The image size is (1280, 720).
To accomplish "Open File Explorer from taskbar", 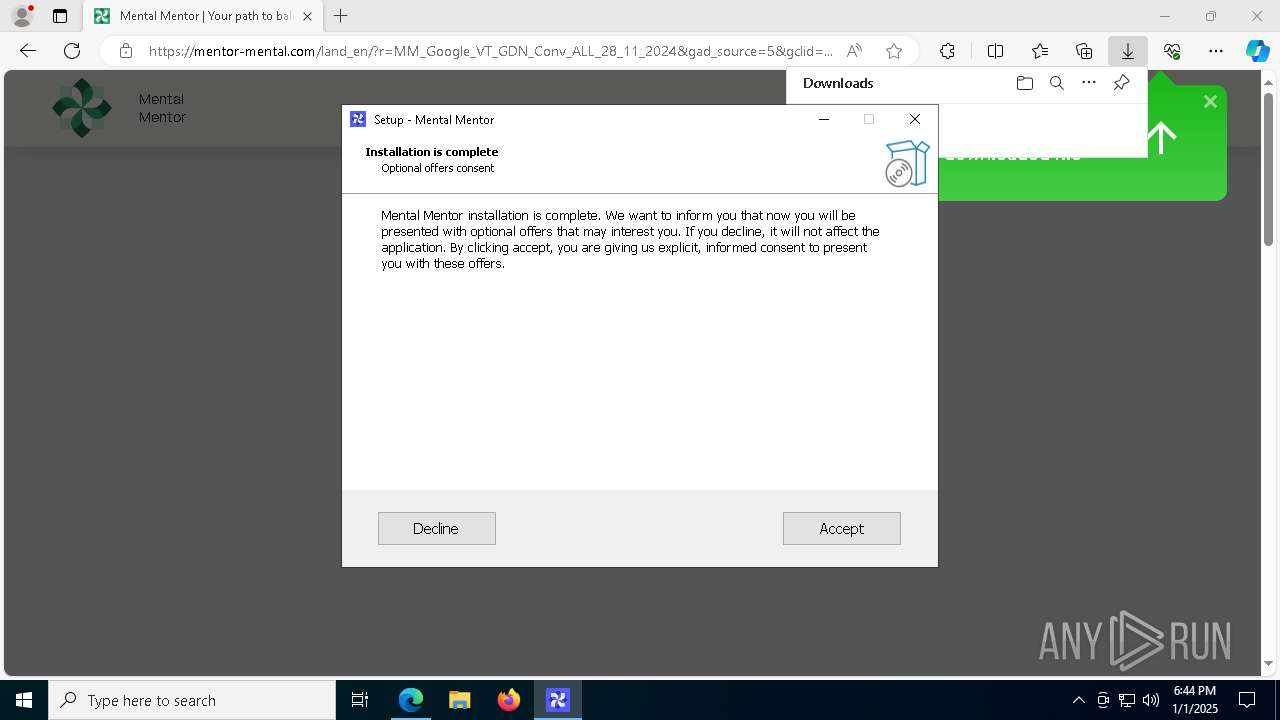I will (x=460, y=700).
